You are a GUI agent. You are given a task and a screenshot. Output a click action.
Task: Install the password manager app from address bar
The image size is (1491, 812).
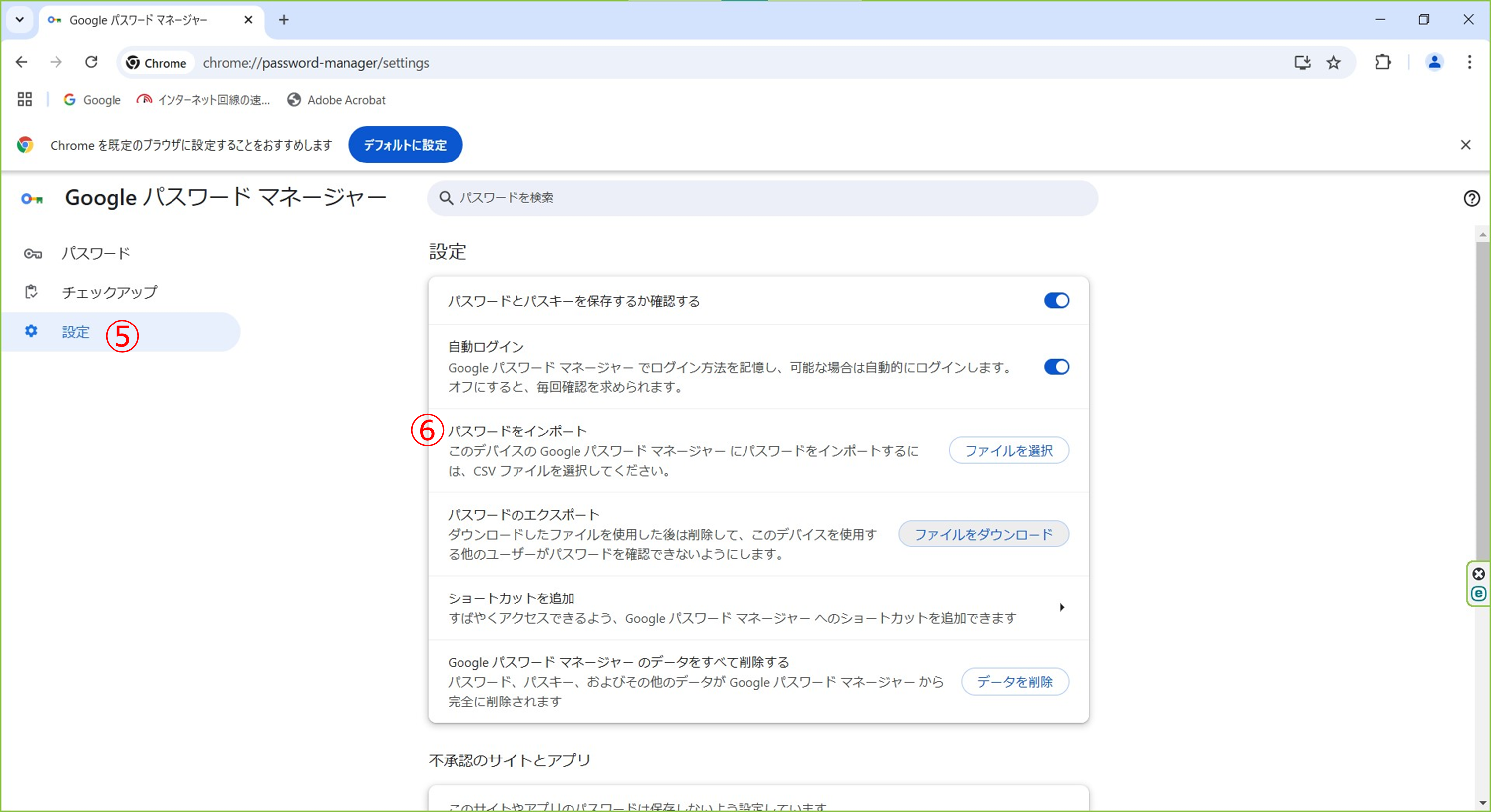click(x=1302, y=62)
